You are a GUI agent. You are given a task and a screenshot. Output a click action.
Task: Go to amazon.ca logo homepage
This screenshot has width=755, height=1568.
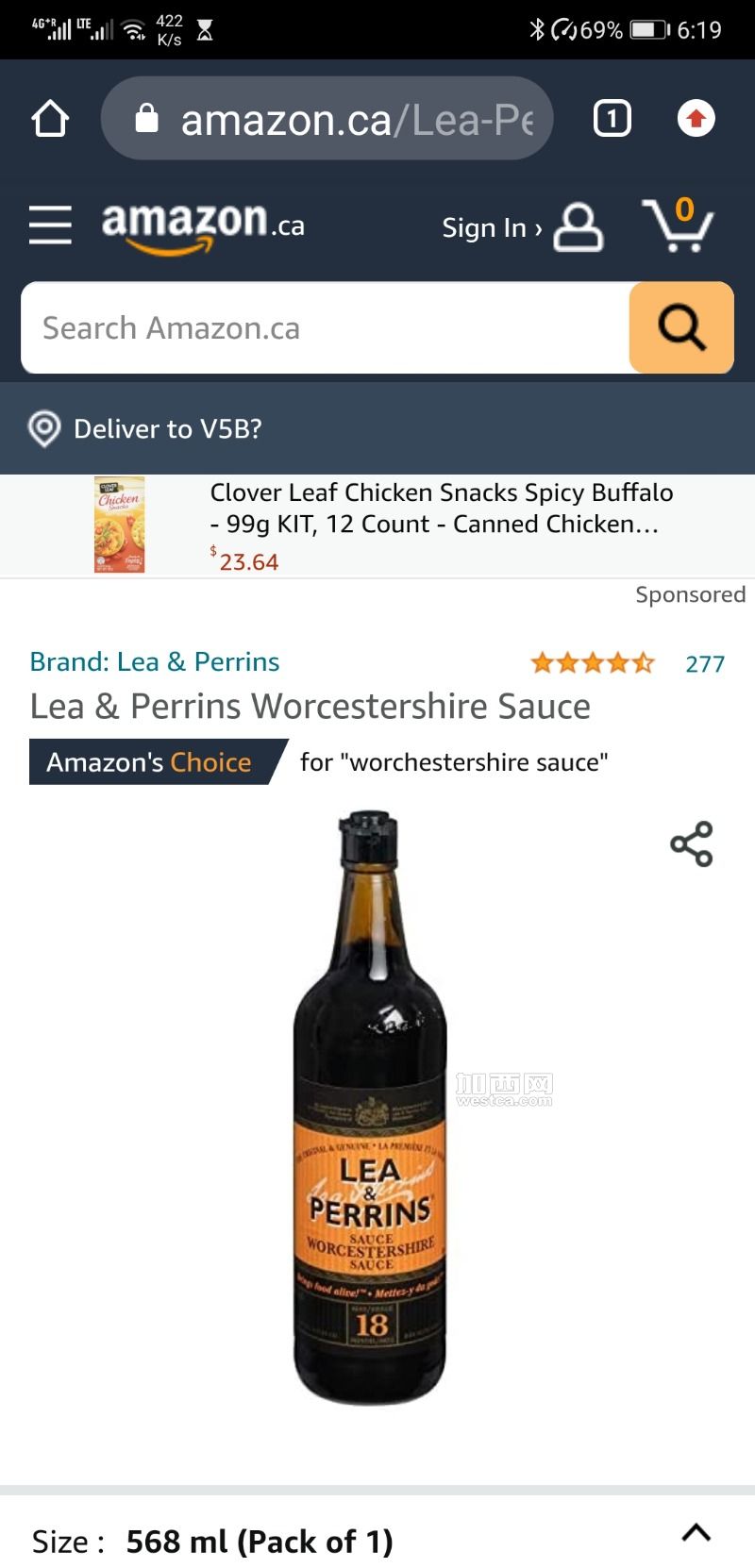(203, 226)
